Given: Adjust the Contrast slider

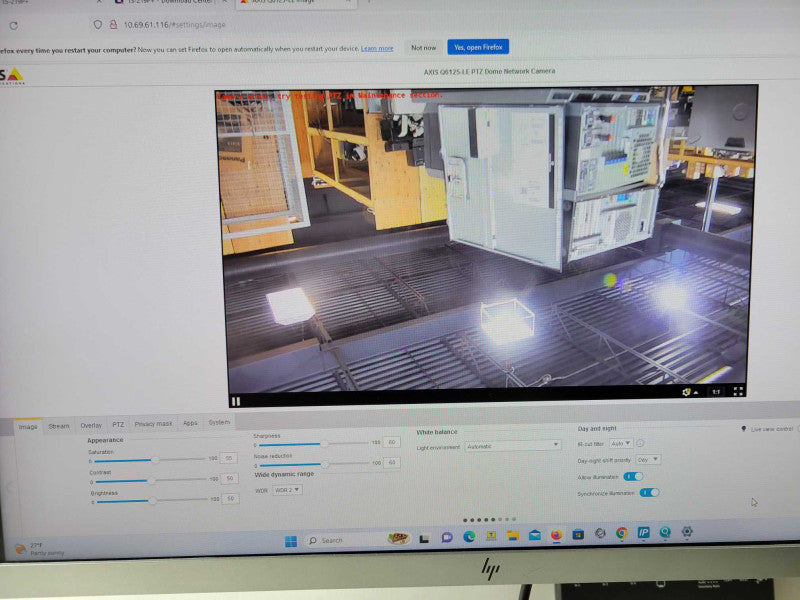Looking at the screenshot, I should click(151, 480).
